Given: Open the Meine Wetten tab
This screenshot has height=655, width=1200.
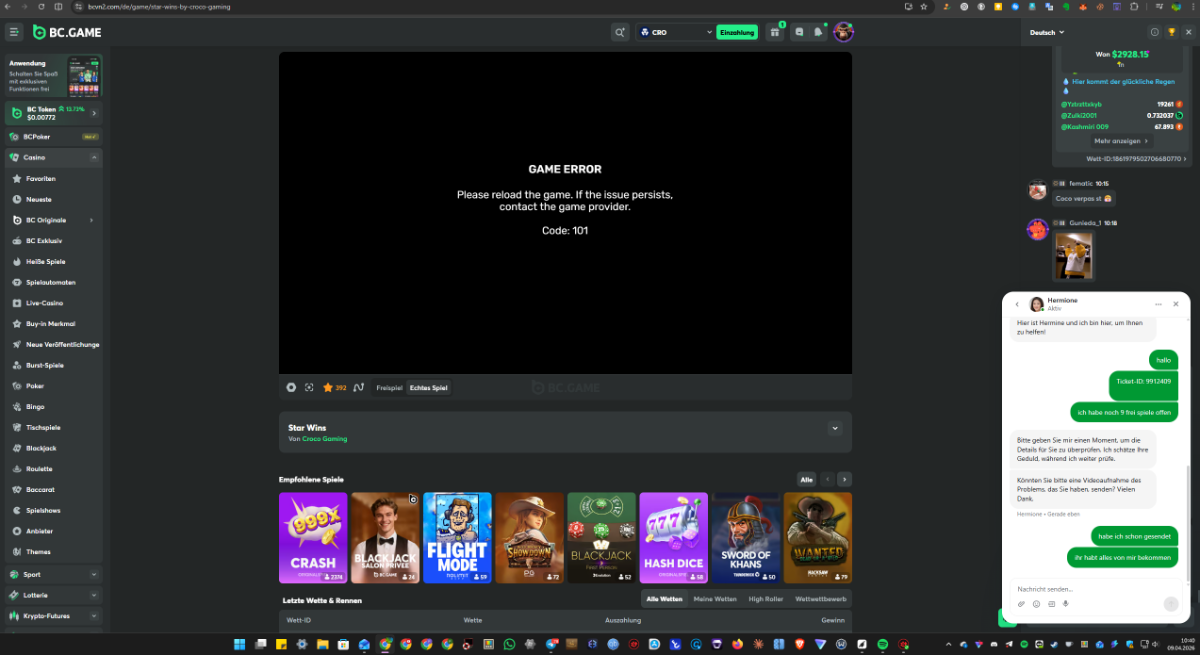Looking at the screenshot, I should pyautogui.click(x=714, y=599).
